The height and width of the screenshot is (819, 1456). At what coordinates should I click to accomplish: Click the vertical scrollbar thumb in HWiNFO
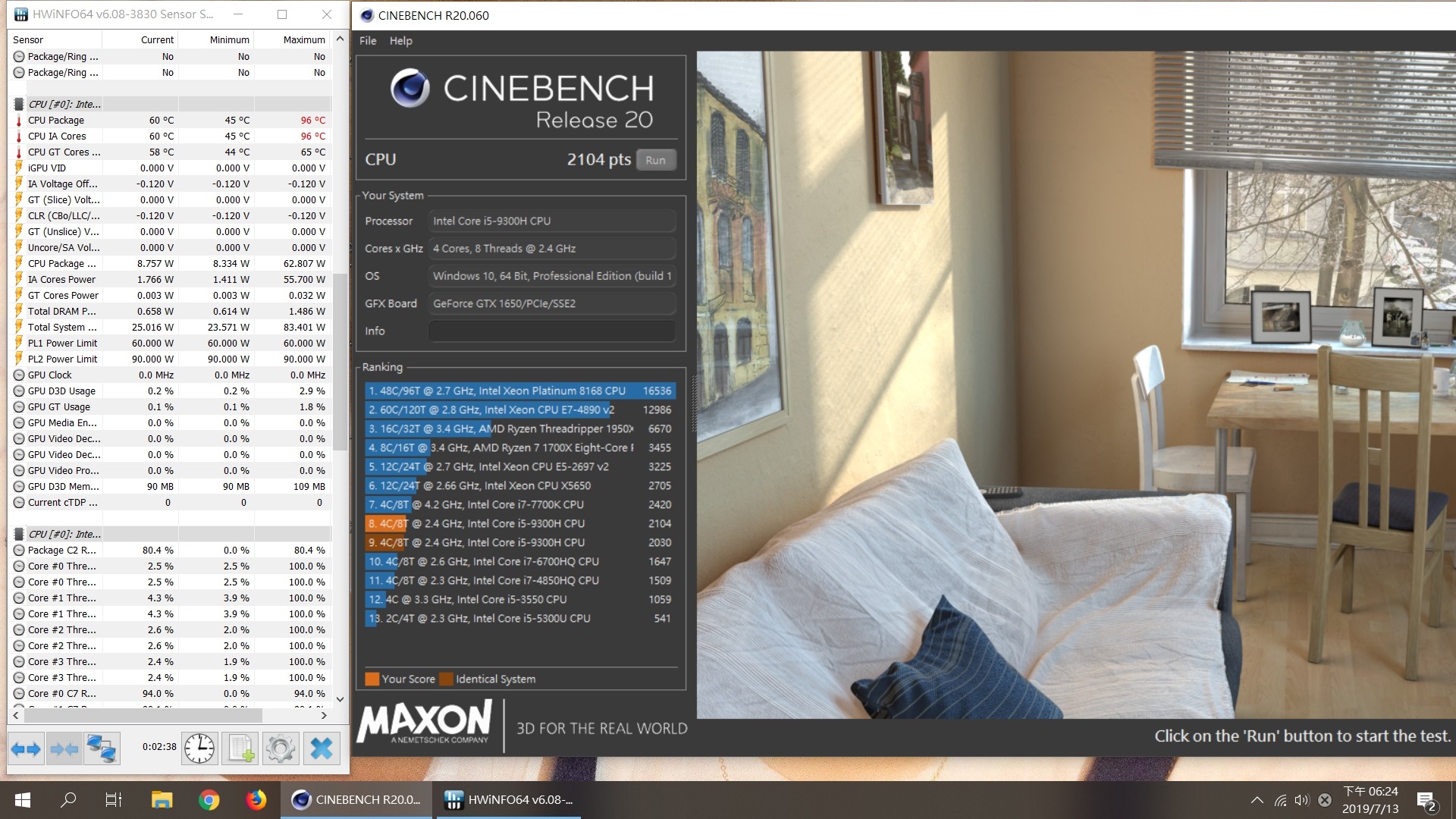(340, 362)
